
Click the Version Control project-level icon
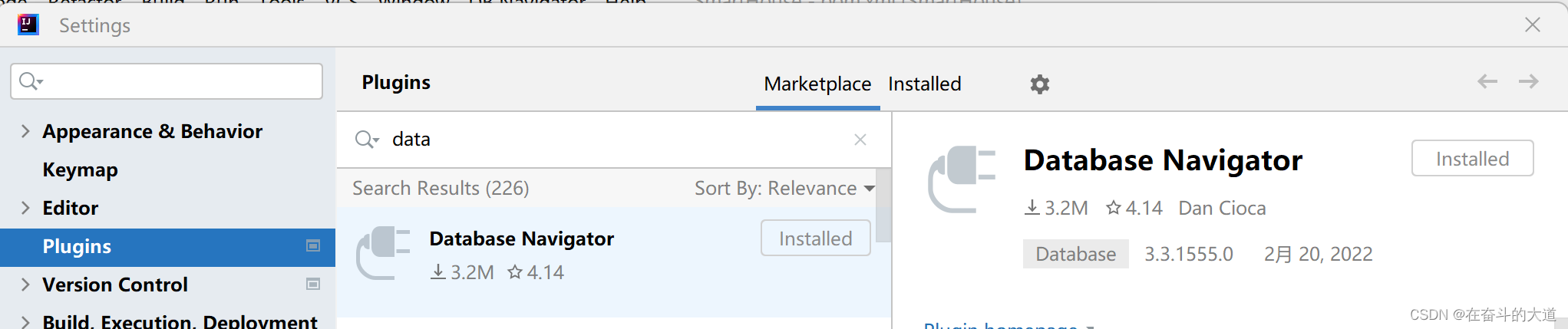[313, 285]
